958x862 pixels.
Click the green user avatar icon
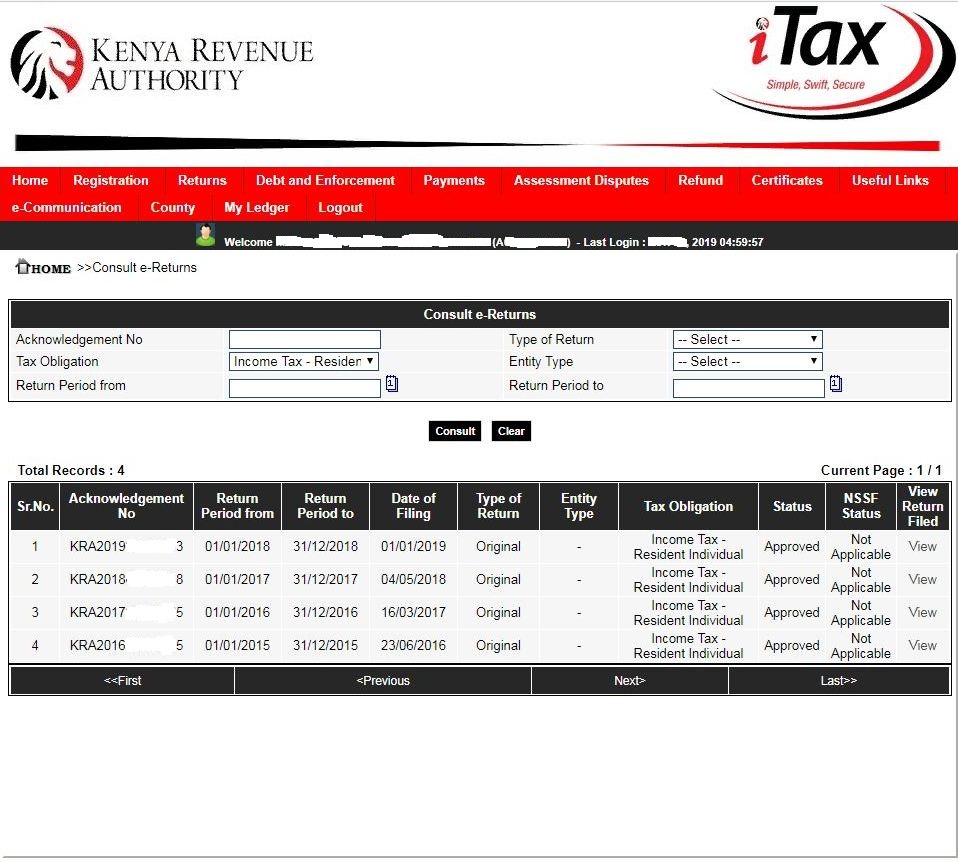tap(205, 235)
